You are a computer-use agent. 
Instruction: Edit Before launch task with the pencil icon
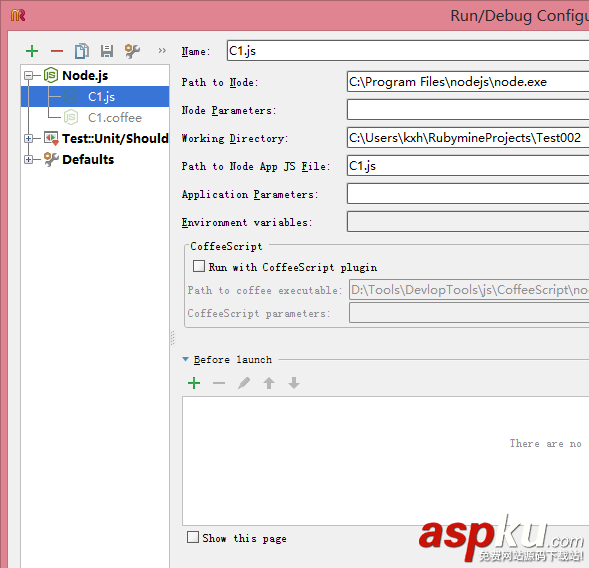(x=244, y=383)
